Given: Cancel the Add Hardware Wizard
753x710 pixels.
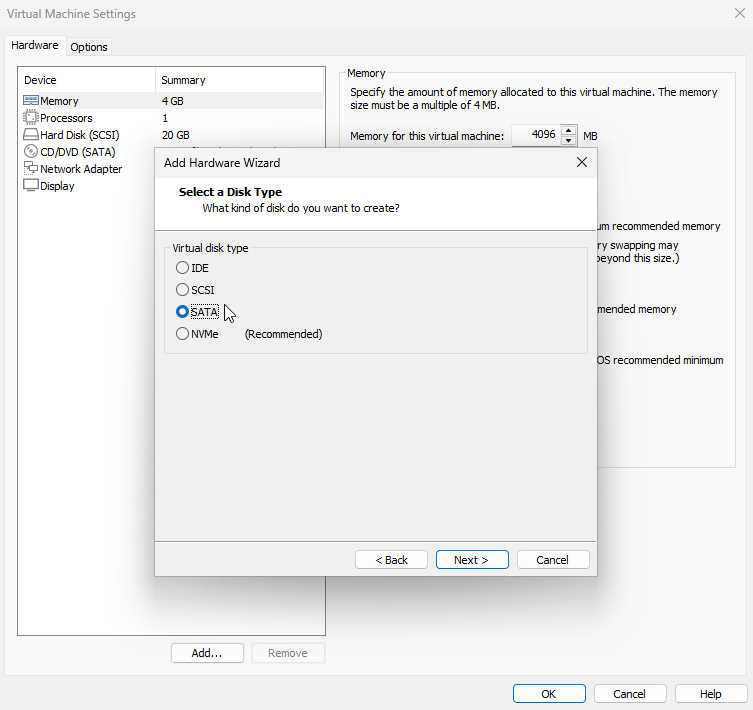Looking at the screenshot, I should coord(553,560).
